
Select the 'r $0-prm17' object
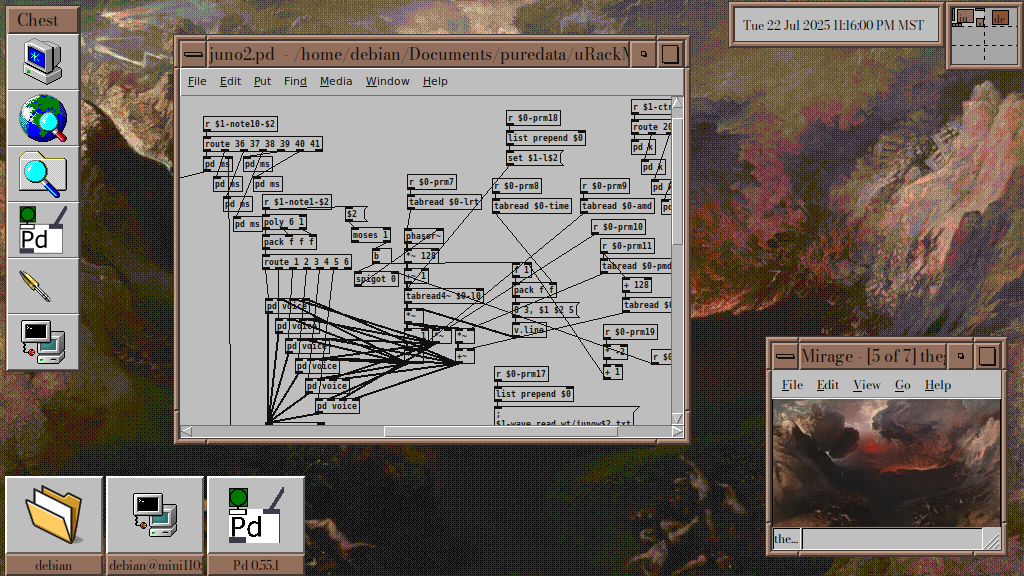click(521, 374)
